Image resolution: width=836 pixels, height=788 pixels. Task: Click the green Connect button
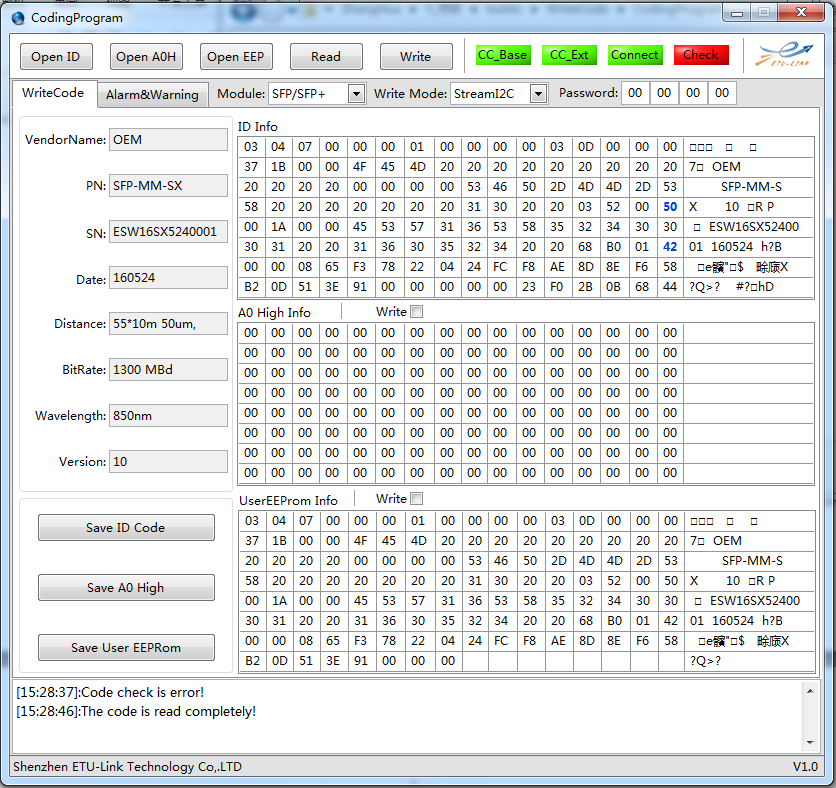click(635, 55)
